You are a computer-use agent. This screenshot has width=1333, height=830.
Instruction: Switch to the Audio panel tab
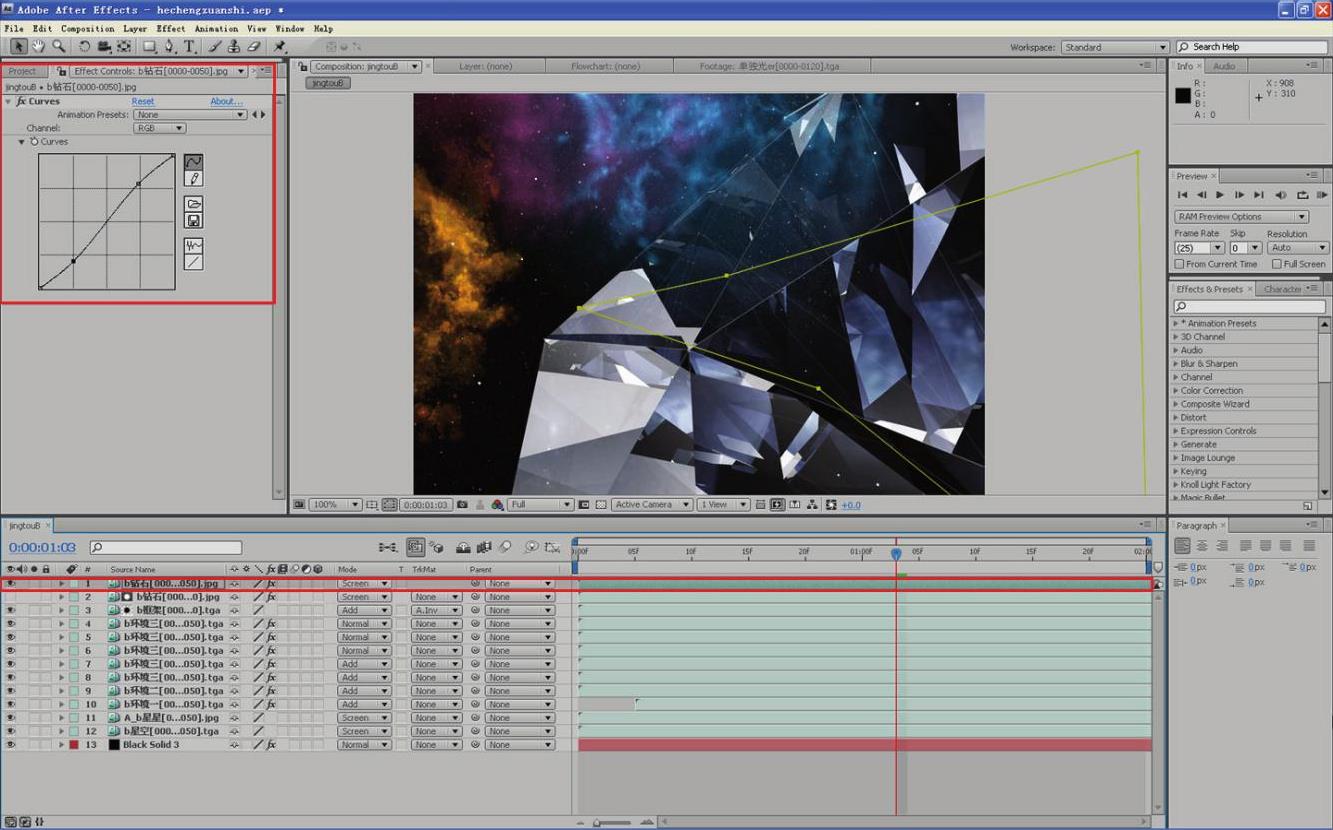[x=1224, y=66]
